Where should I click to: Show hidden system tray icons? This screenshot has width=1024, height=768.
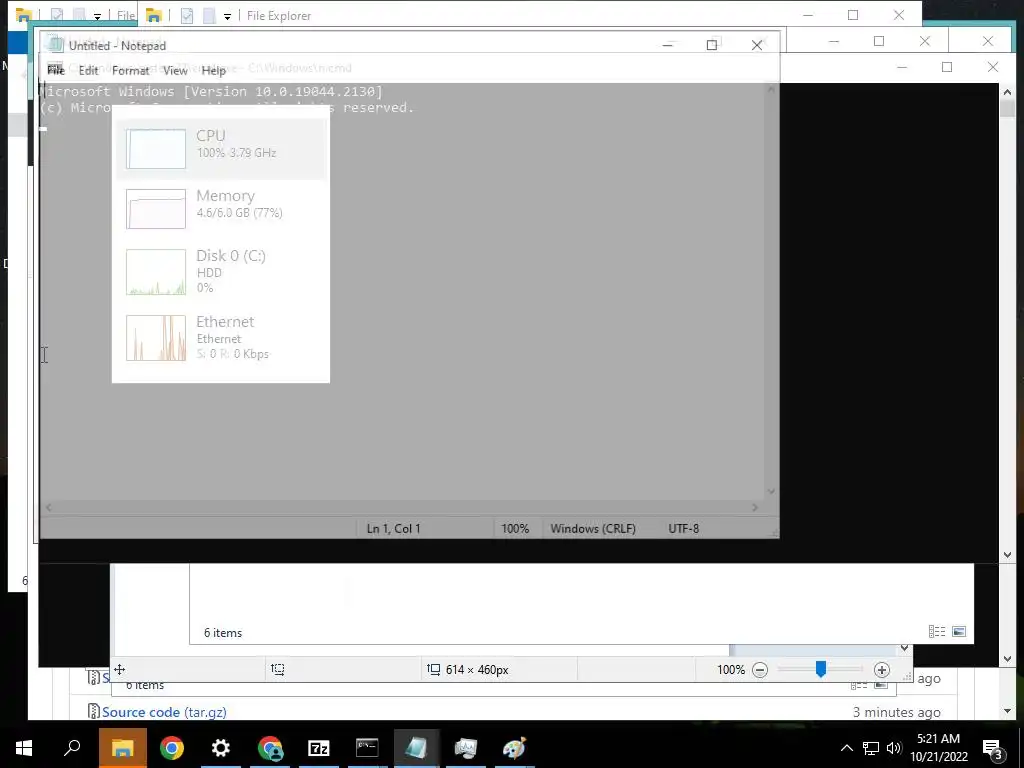point(846,748)
